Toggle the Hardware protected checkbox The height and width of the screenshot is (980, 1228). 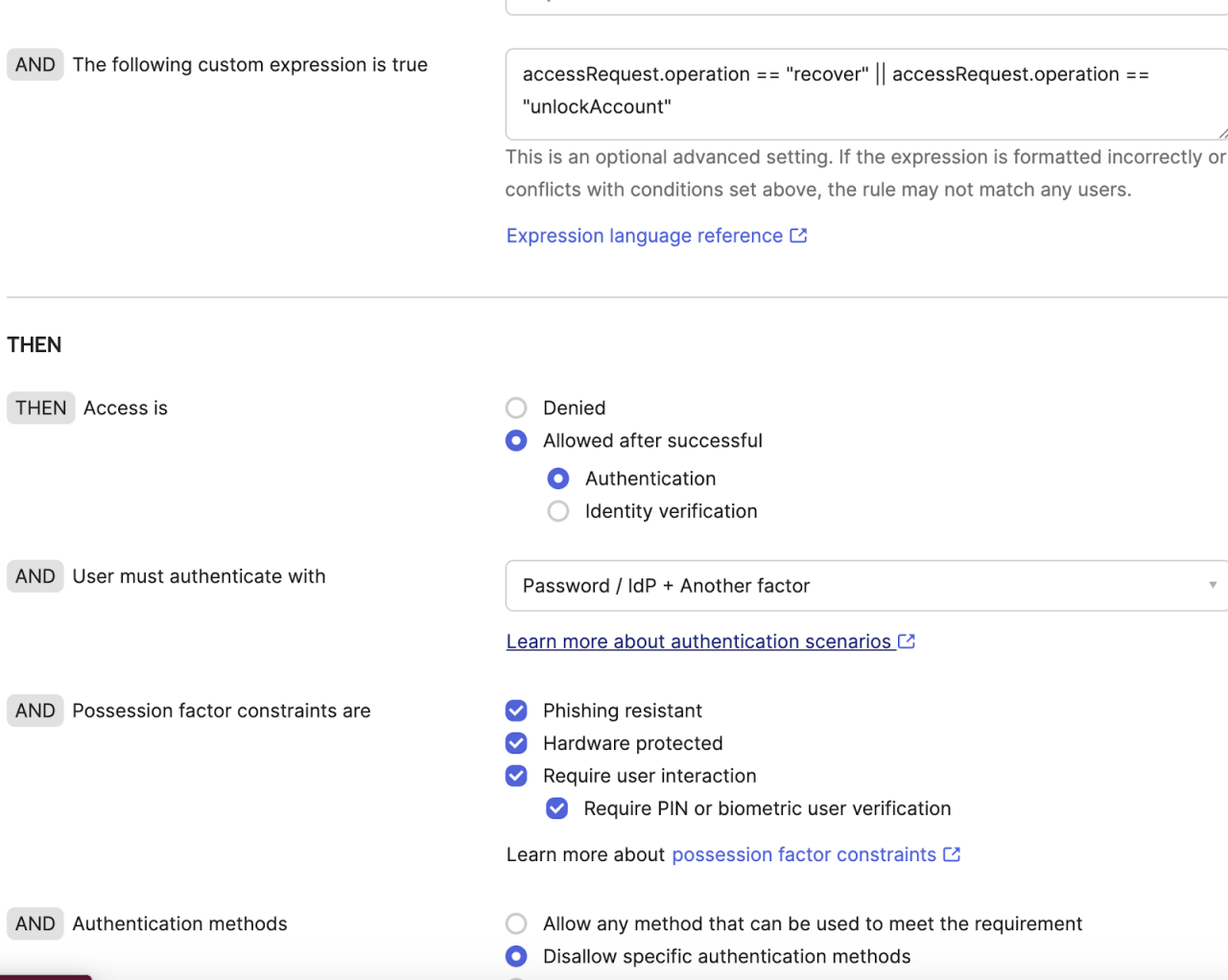coord(516,743)
